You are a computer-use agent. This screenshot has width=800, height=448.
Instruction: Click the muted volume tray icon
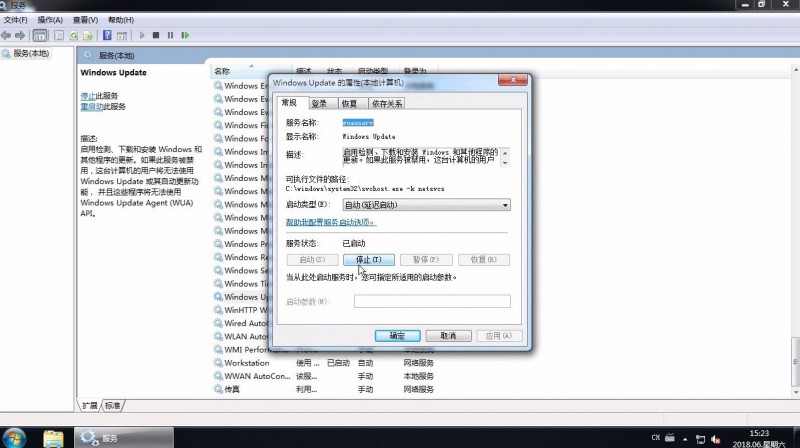coord(715,439)
